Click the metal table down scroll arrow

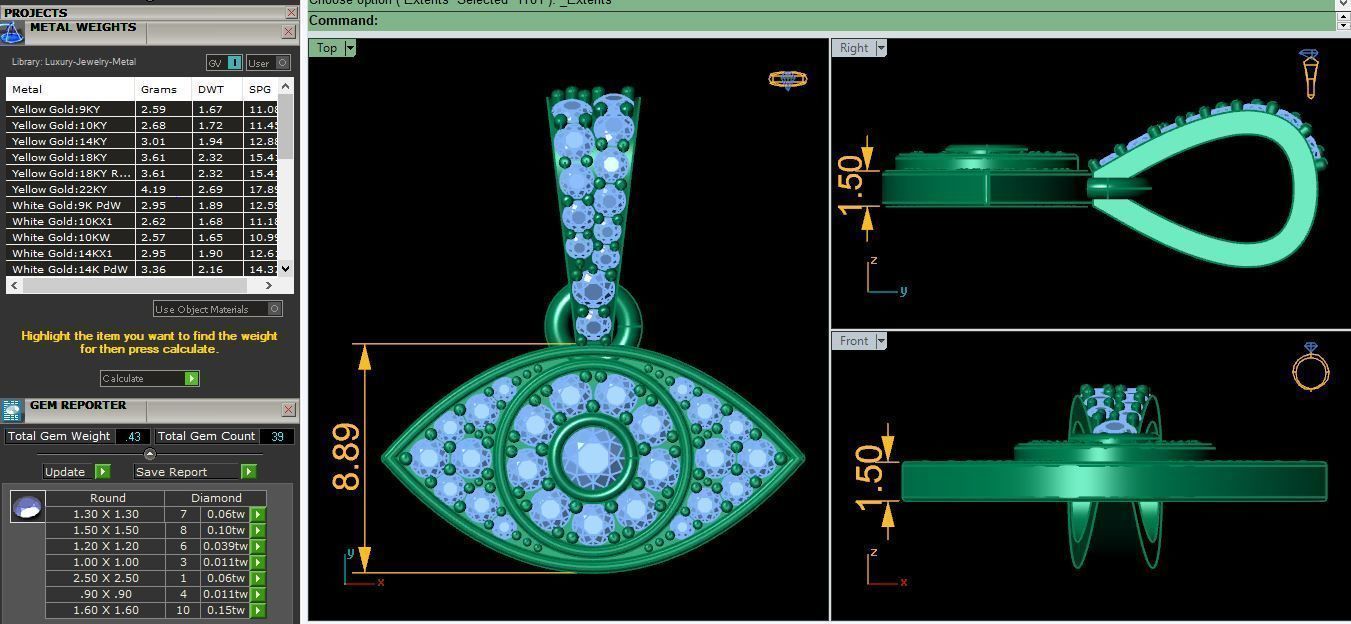click(286, 268)
